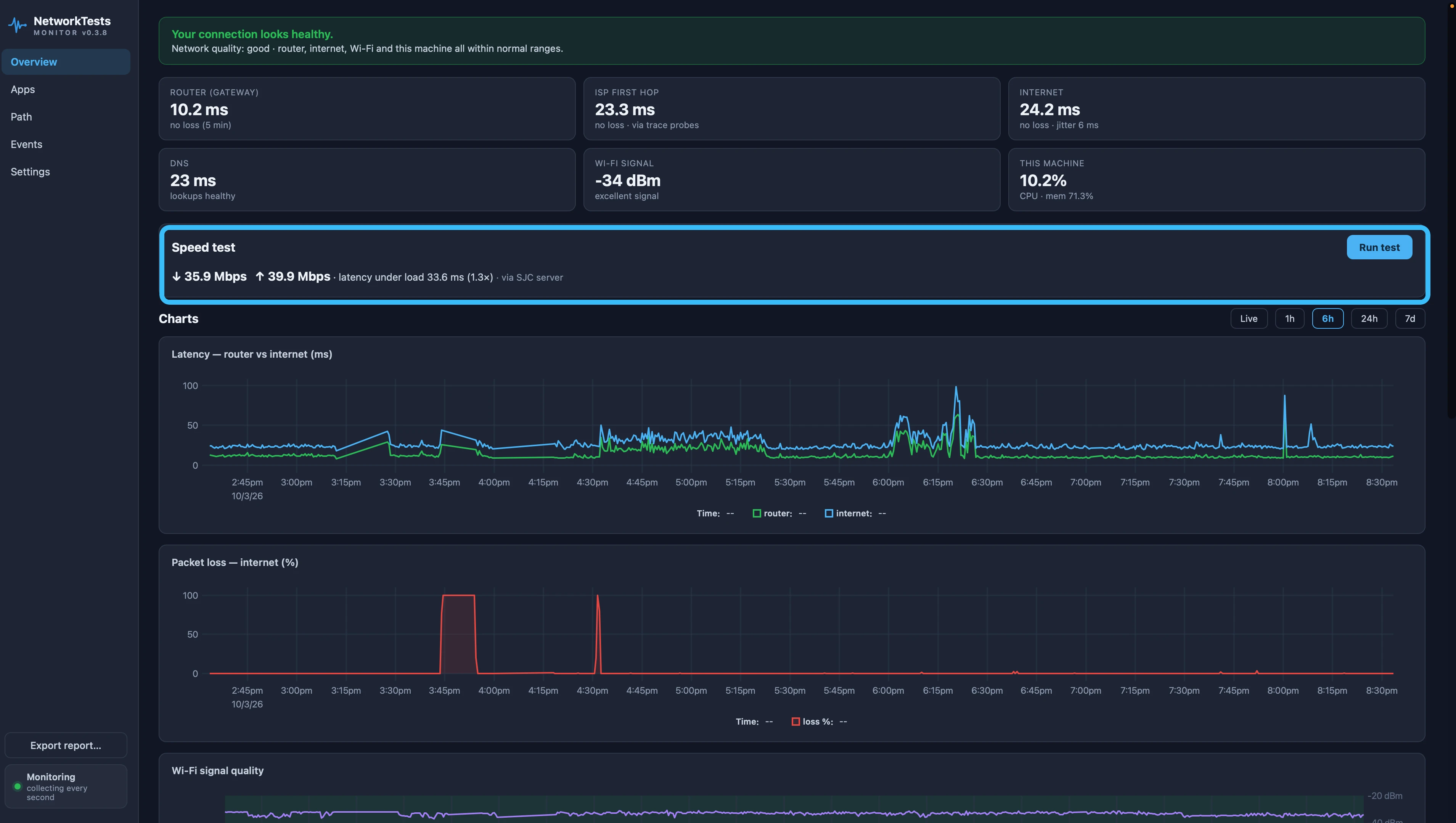Click the 'Wi-Fi signal quality' chart title
Viewport: 1456px width, 823px height.
(218, 770)
